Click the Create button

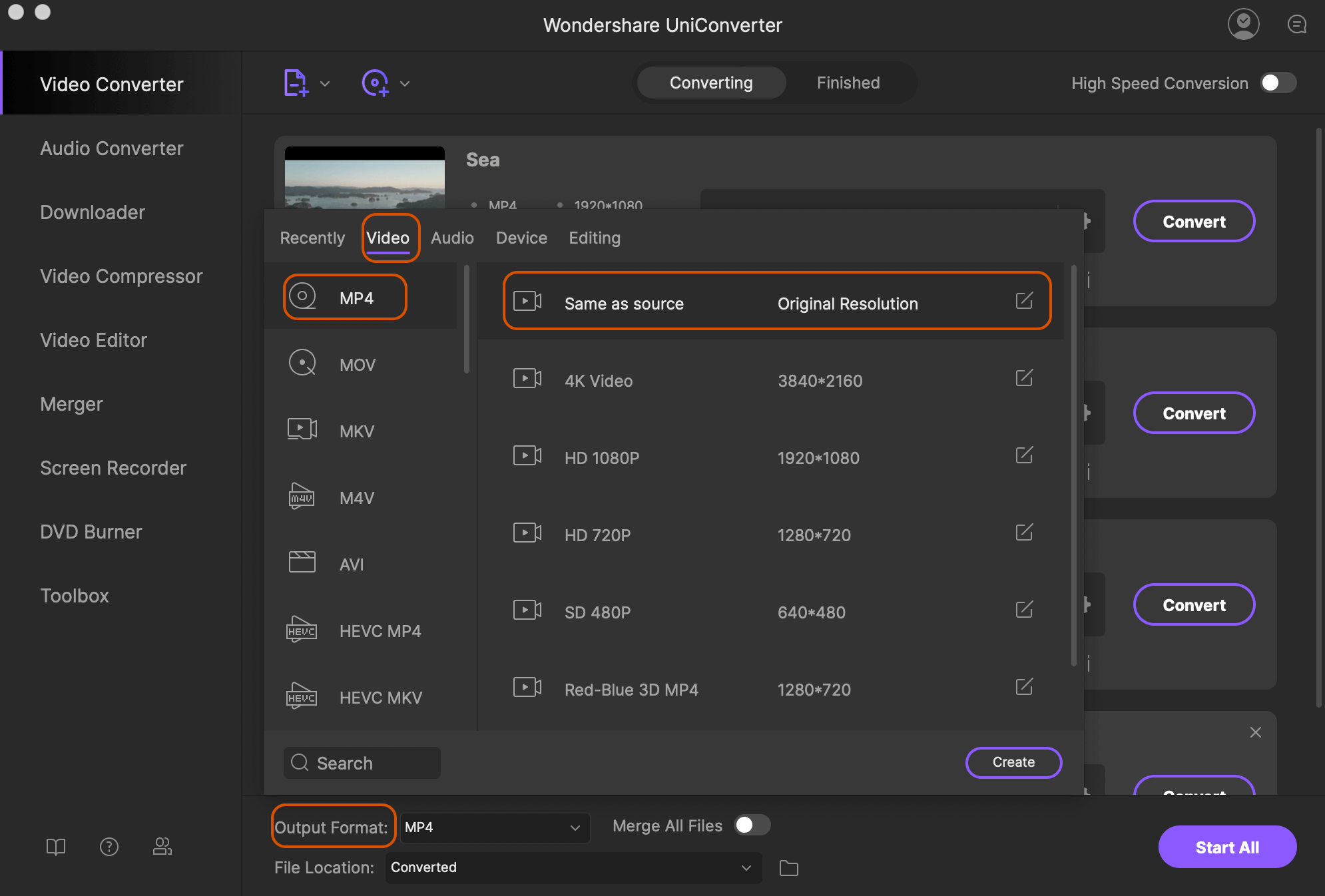pyautogui.click(x=1013, y=761)
